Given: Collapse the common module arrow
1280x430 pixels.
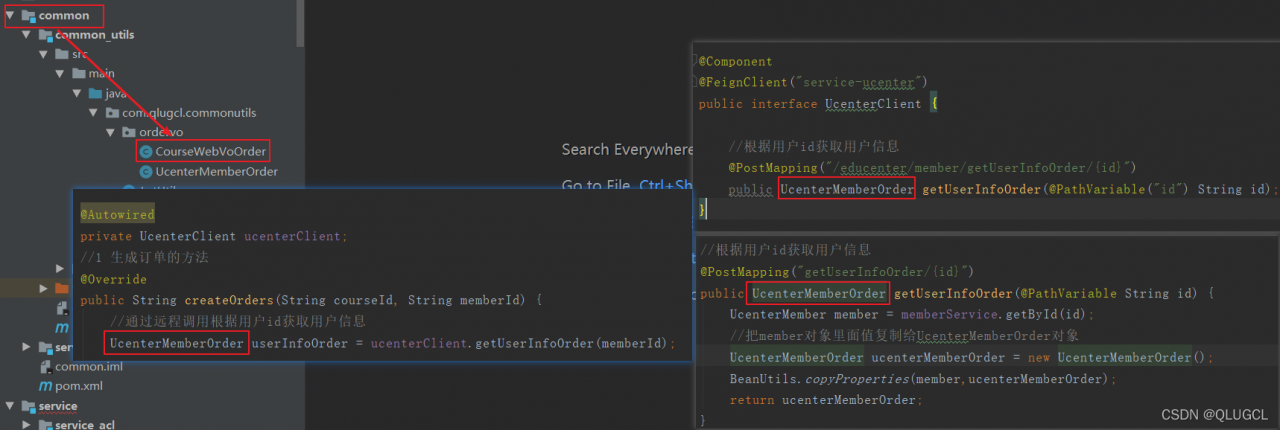Looking at the screenshot, I should pyautogui.click(x=10, y=15).
